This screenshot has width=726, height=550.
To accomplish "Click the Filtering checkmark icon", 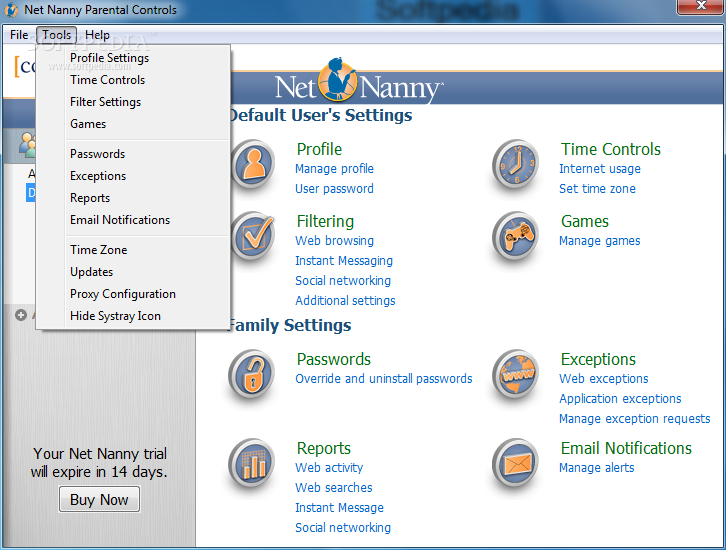I will click(253, 236).
